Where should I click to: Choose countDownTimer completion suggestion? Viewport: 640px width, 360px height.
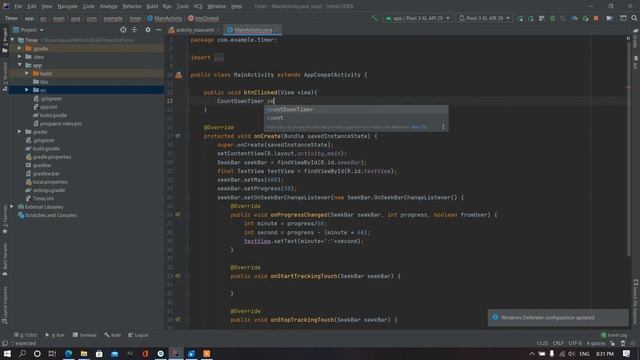(x=356, y=109)
